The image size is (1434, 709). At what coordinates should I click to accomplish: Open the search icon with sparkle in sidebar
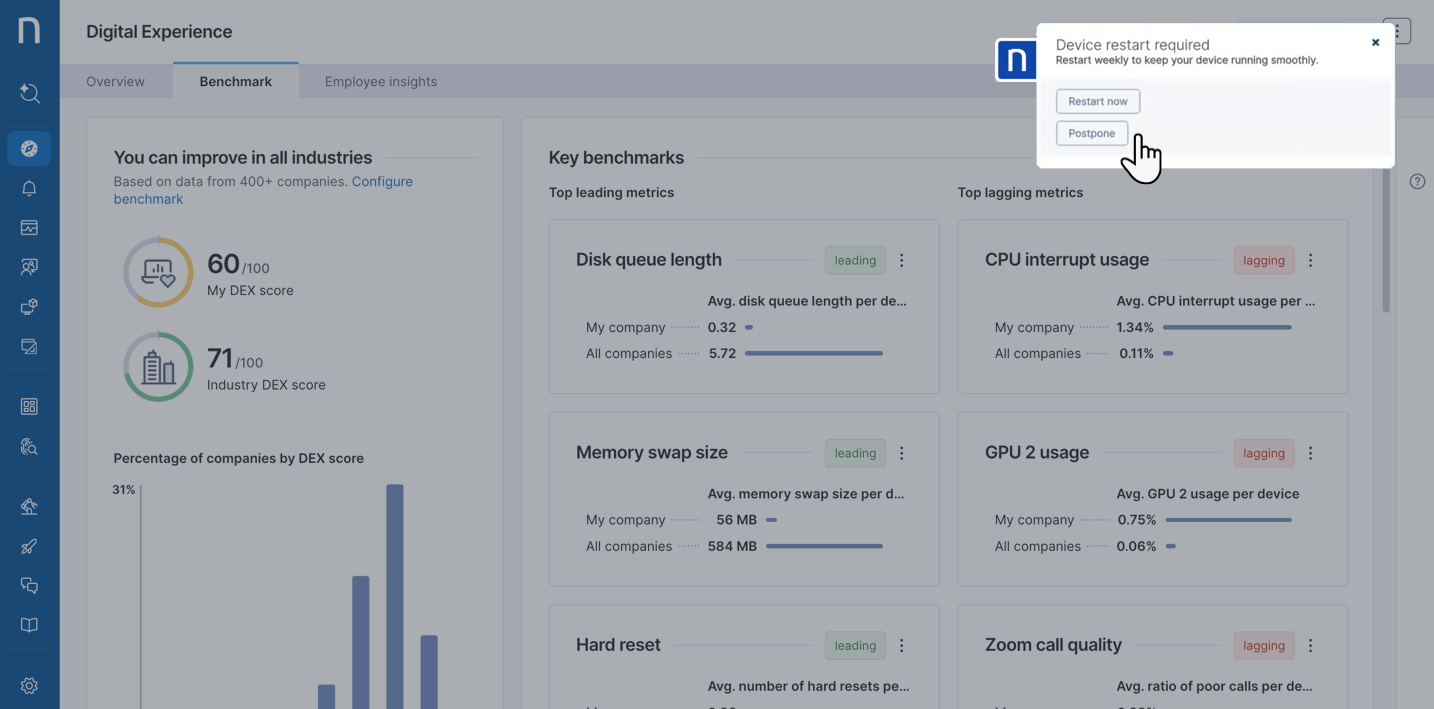coord(29,93)
